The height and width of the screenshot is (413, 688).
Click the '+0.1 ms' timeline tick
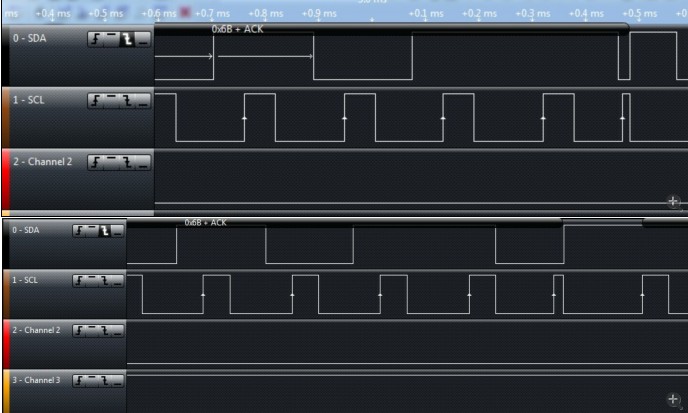(x=426, y=14)
